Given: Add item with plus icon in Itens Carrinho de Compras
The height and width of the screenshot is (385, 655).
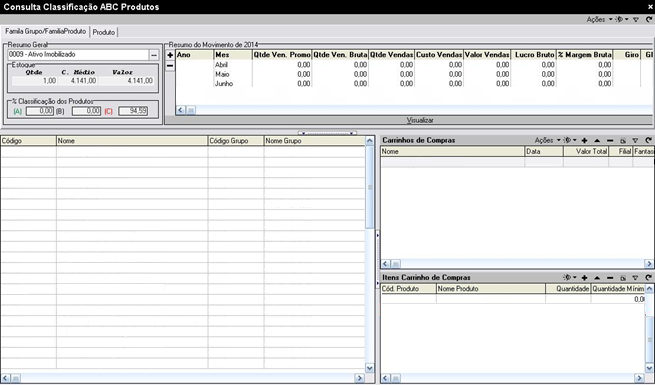Looking at the screenshot, I should pos(584,278).
